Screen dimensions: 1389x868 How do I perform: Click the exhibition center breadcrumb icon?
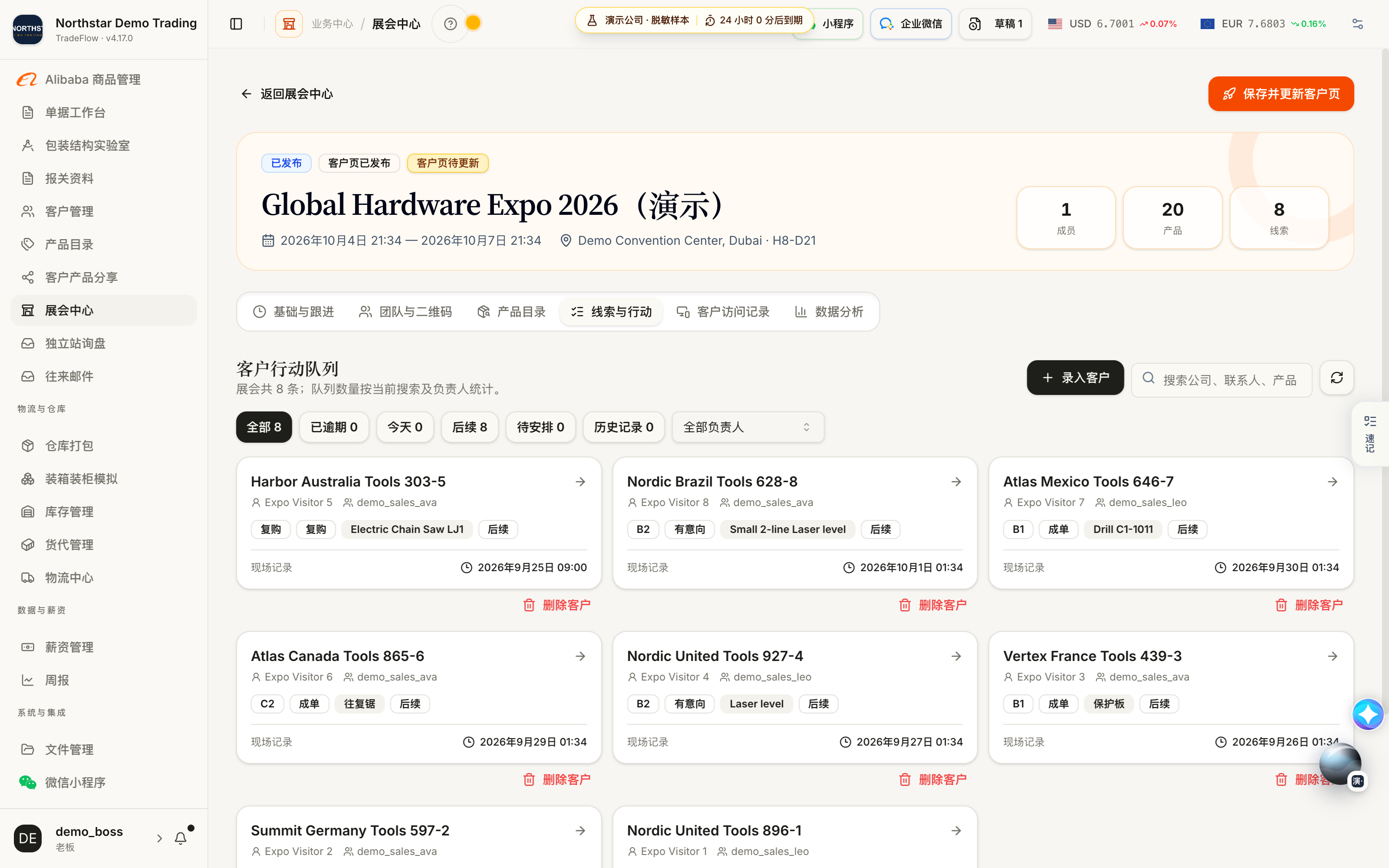[x=289, y=23]
